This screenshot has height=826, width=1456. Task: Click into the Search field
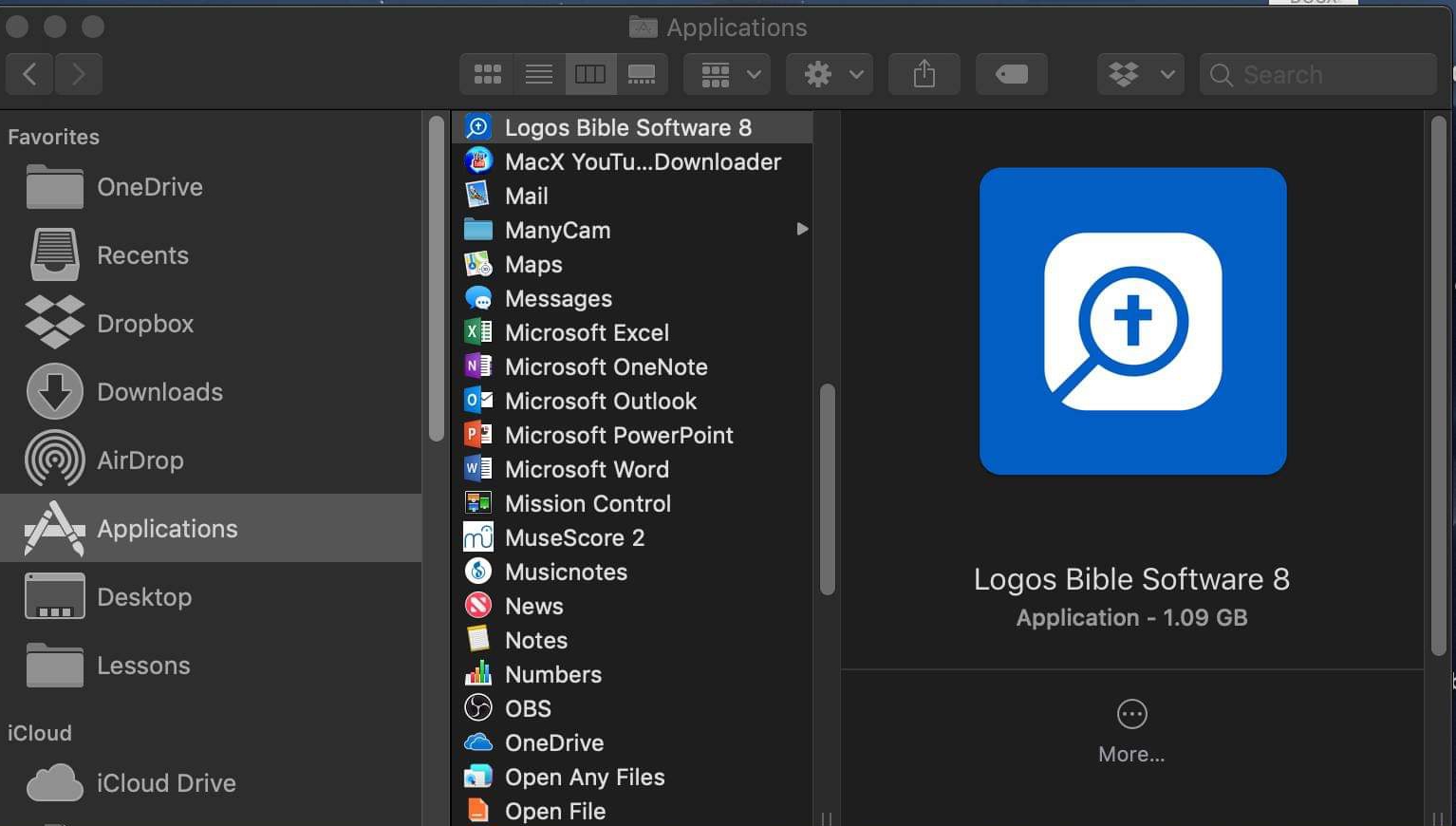pos(1318,74)
